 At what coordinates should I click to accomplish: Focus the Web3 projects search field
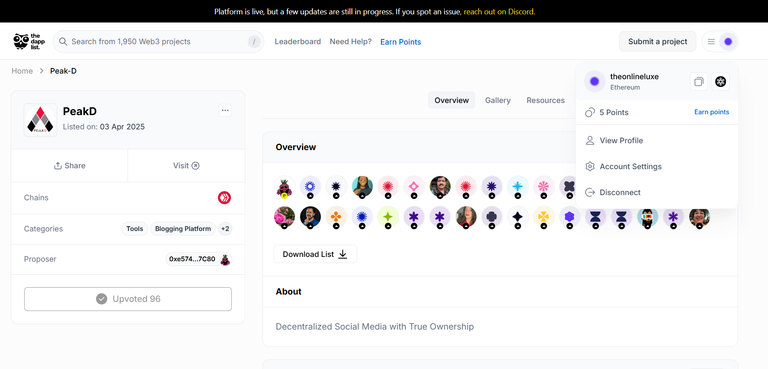tap(158, 42)
